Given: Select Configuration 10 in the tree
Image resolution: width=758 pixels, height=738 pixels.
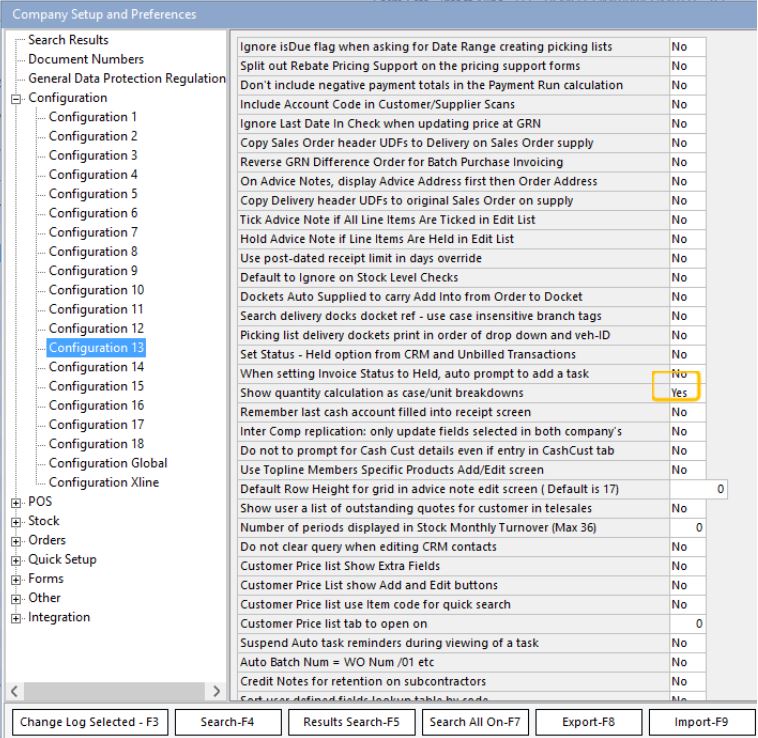Looking at the screenshot, I should click(96, 290).
